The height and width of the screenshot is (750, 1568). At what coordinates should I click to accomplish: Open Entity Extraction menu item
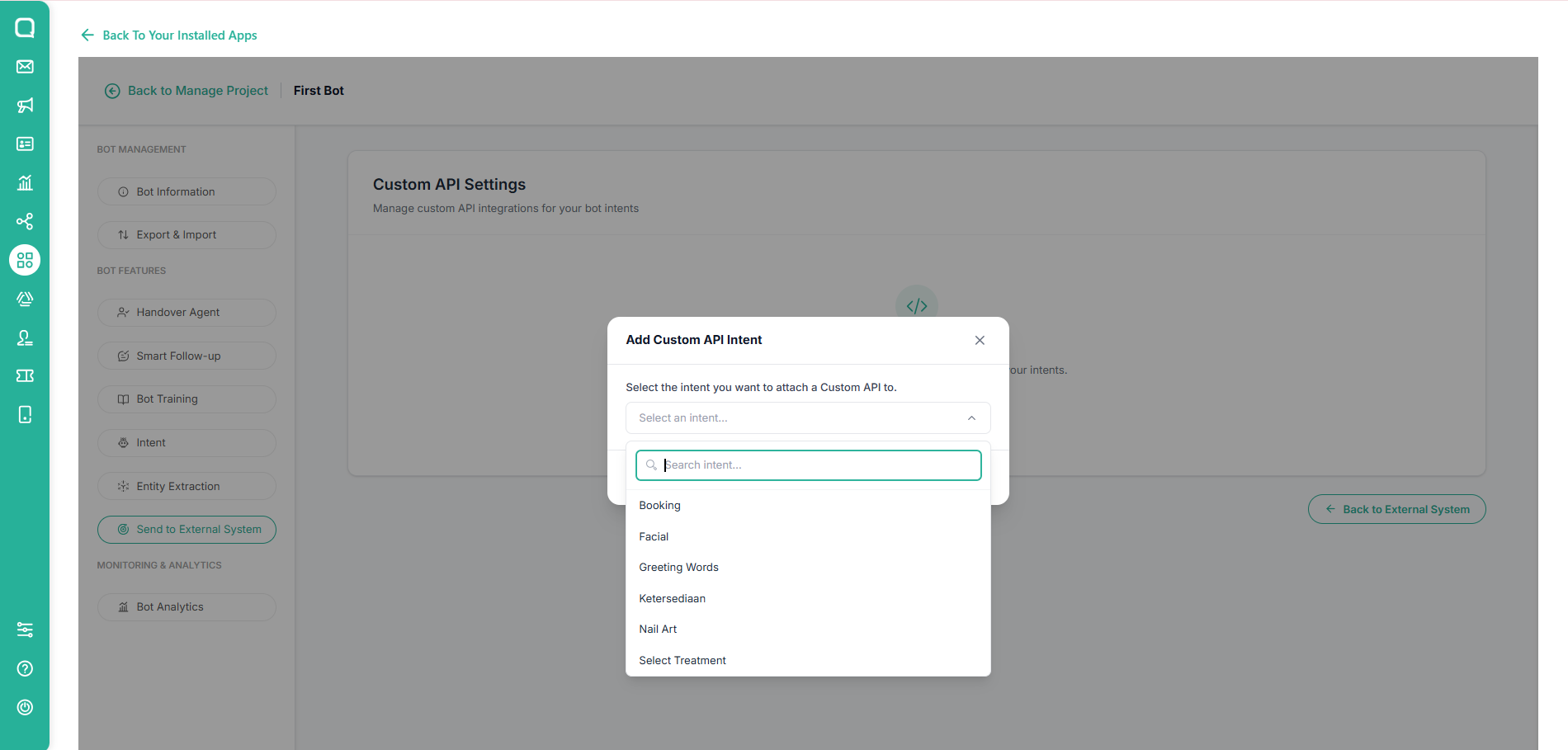[x=187, y=486]
